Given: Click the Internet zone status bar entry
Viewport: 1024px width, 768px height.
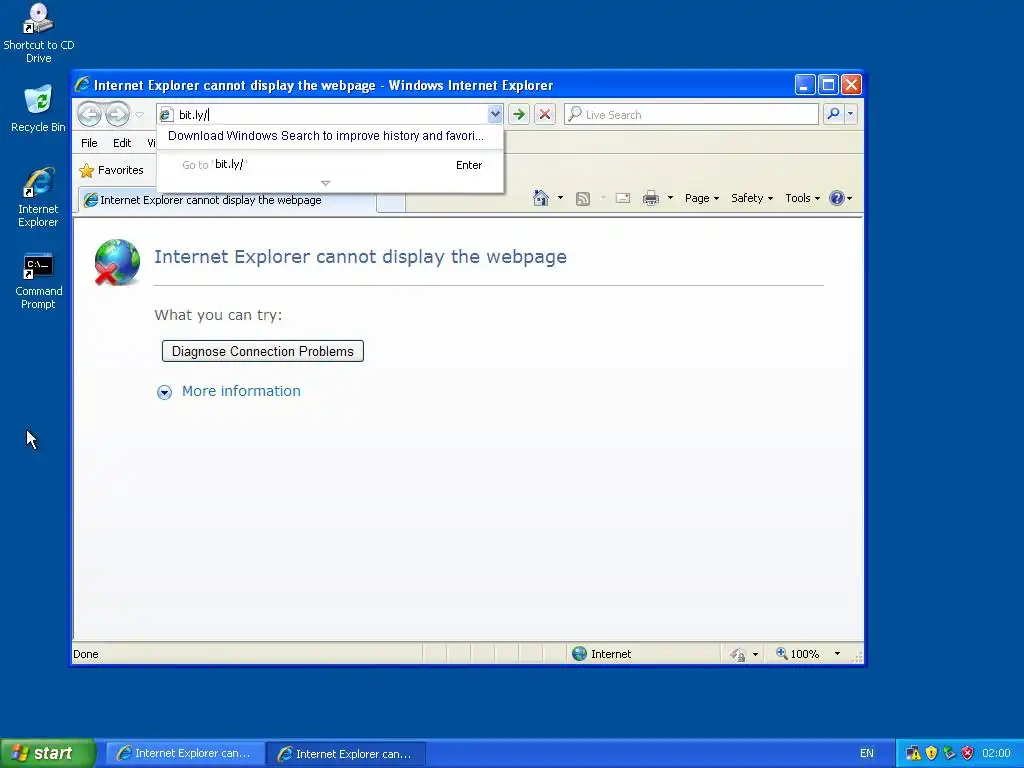Looking at the screenshot, I should click(x=601, y=654).
